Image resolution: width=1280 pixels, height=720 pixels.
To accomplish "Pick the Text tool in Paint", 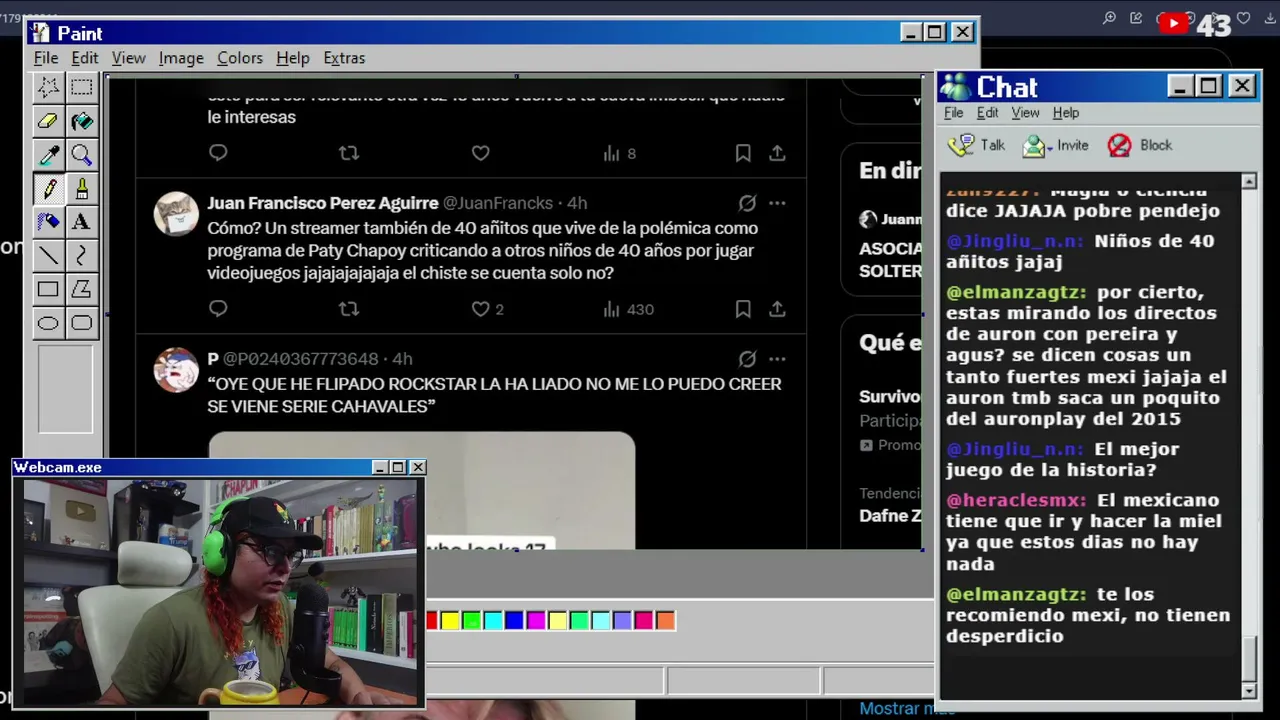I will click(x=82, y=222).
